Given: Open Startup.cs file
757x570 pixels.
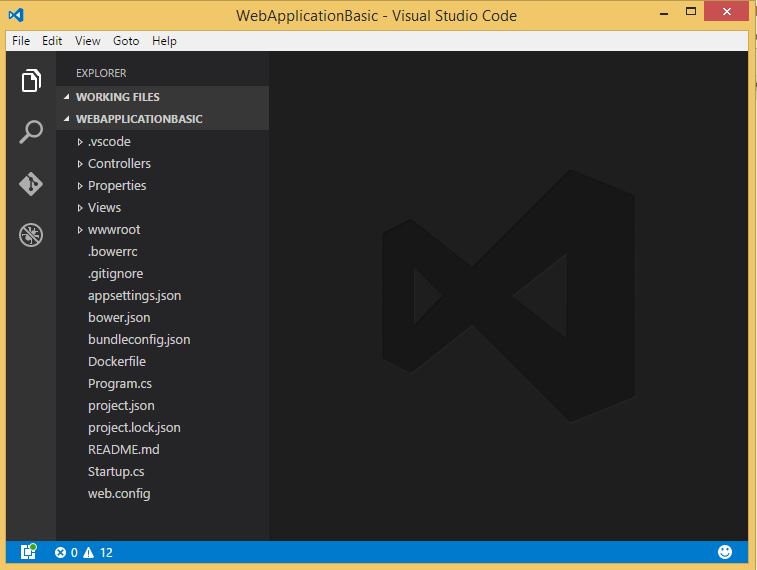Looking at the screenshot, I should coord(116,472).
